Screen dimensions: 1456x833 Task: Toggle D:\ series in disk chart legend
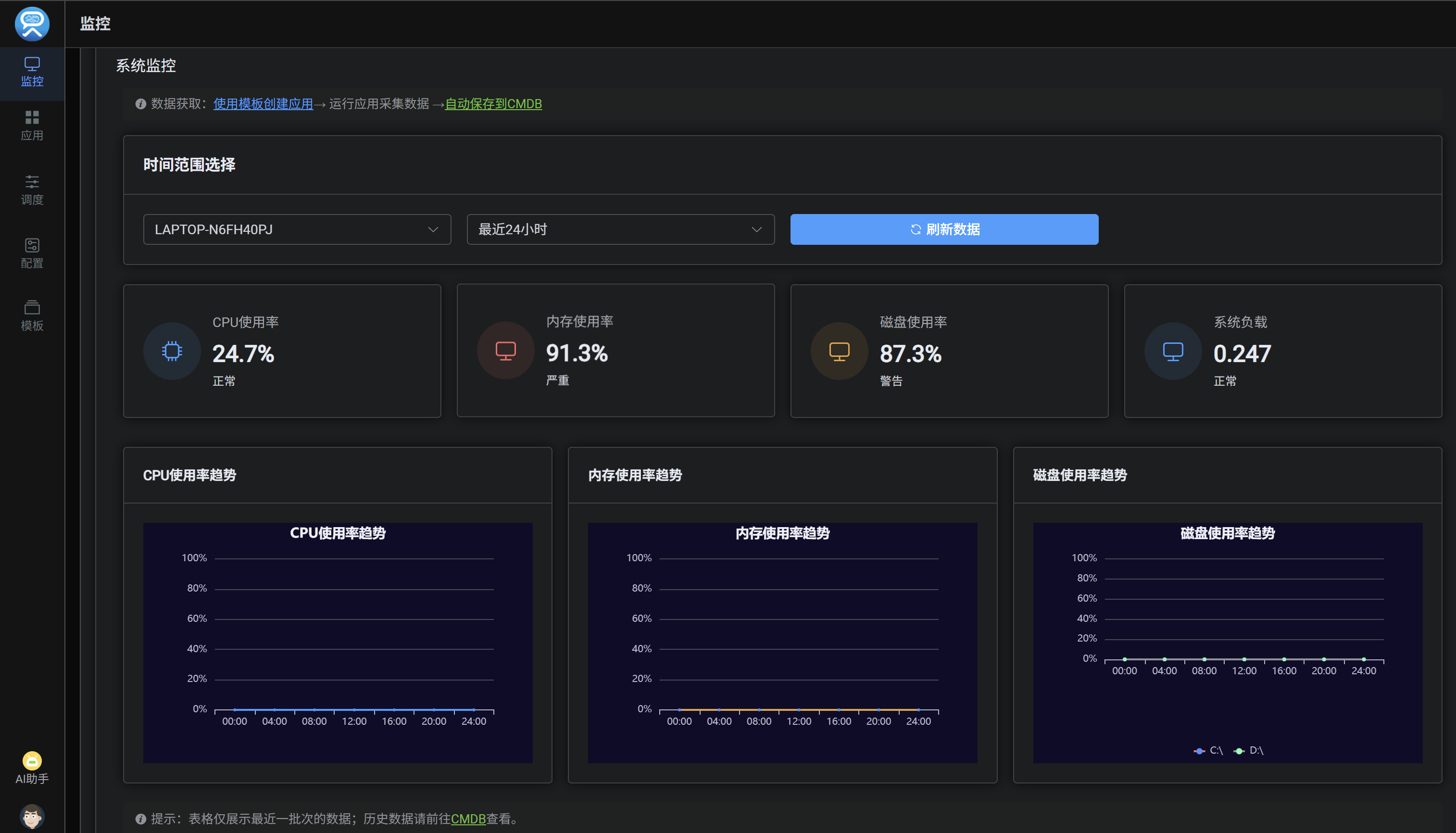tap(1248, 751)
